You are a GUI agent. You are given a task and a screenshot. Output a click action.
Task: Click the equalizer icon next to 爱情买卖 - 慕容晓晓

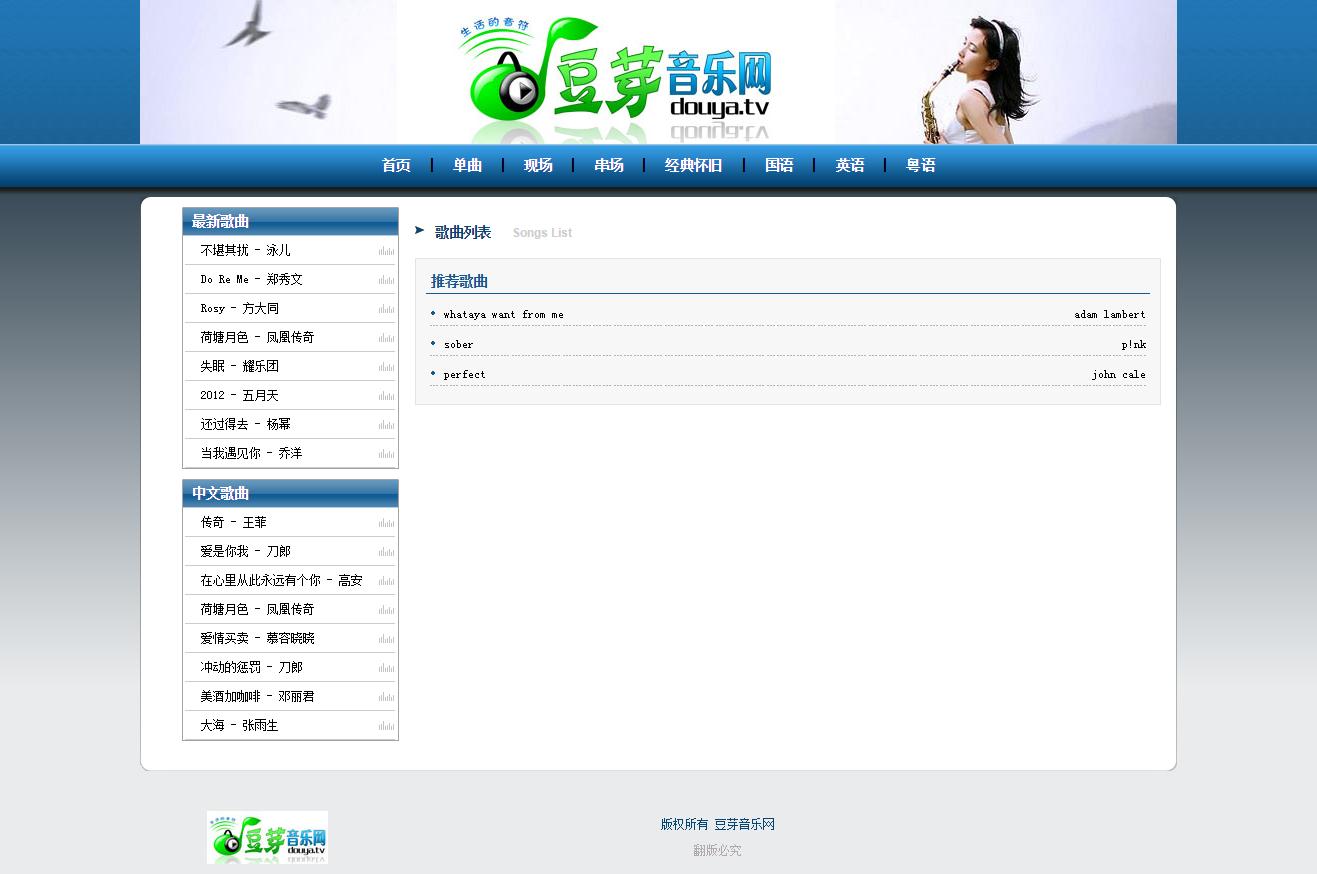pos(386,639)
